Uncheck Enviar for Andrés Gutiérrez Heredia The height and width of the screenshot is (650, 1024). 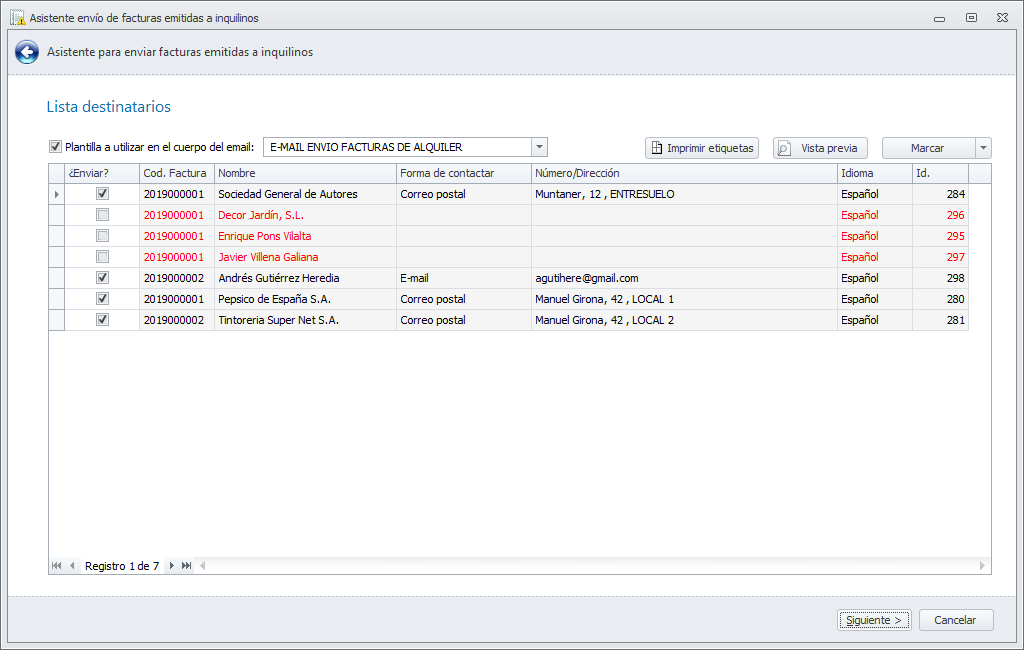click(103, 277)
